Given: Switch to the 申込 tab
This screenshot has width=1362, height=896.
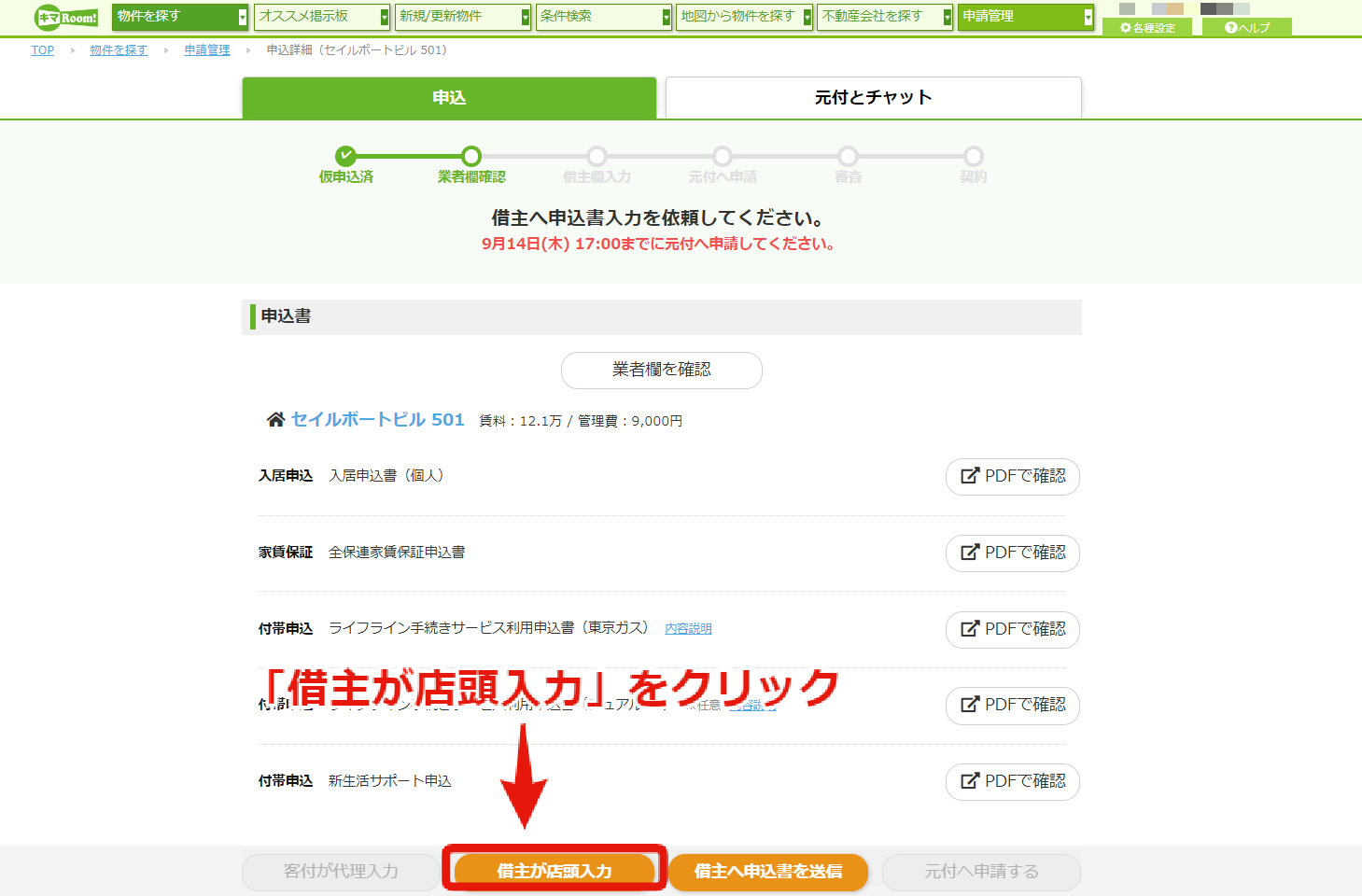Looking at the screenshot, I should [449, 98].
